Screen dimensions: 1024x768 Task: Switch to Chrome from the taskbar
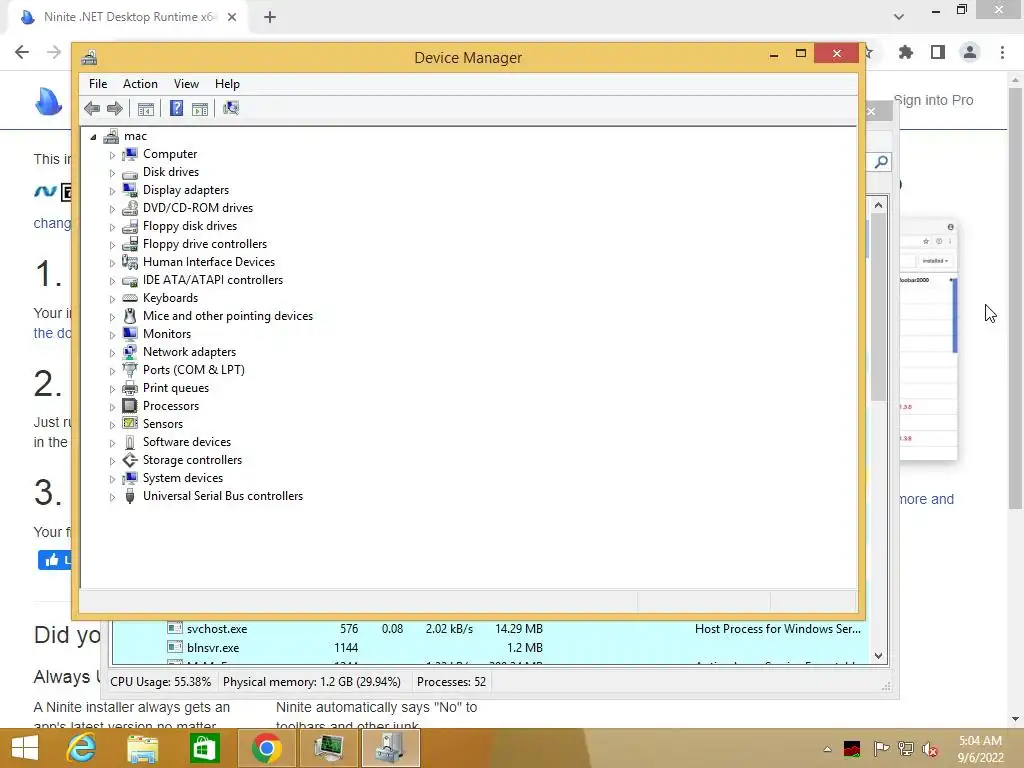coord(266,748)
